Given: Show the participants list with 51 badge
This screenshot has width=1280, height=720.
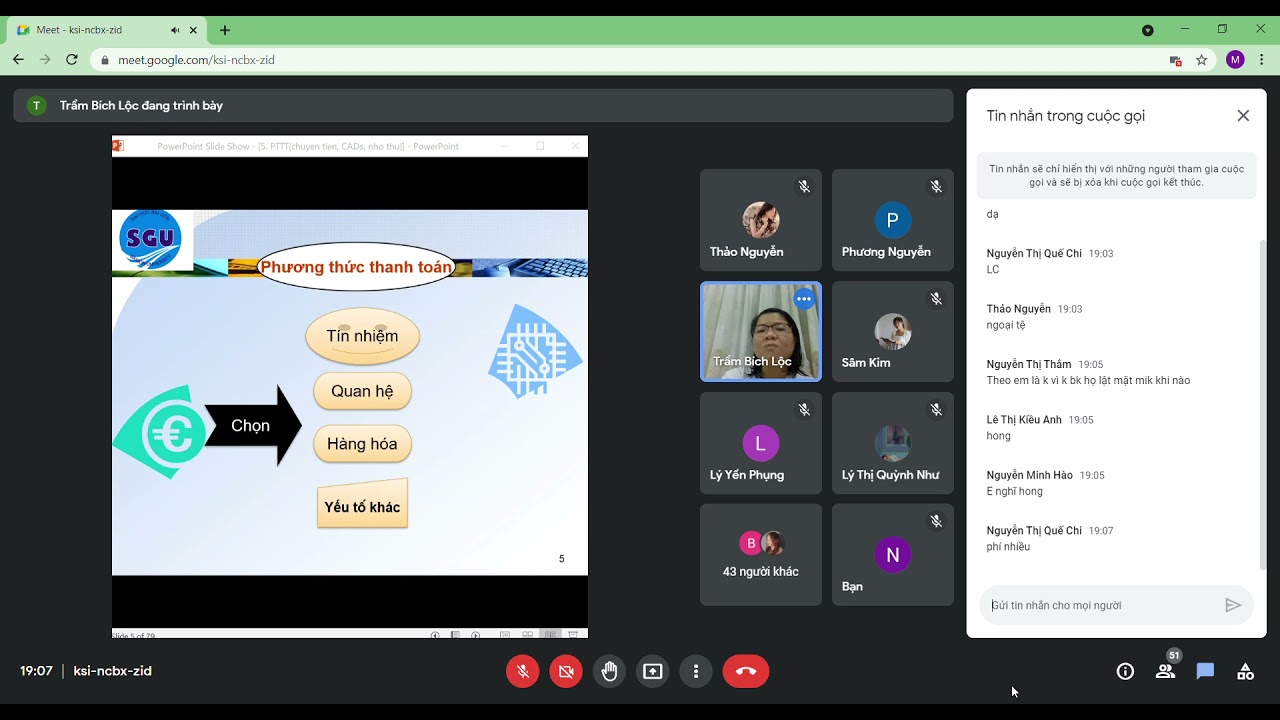Looking at the screenshot, I should click(x=1166, y=671).
